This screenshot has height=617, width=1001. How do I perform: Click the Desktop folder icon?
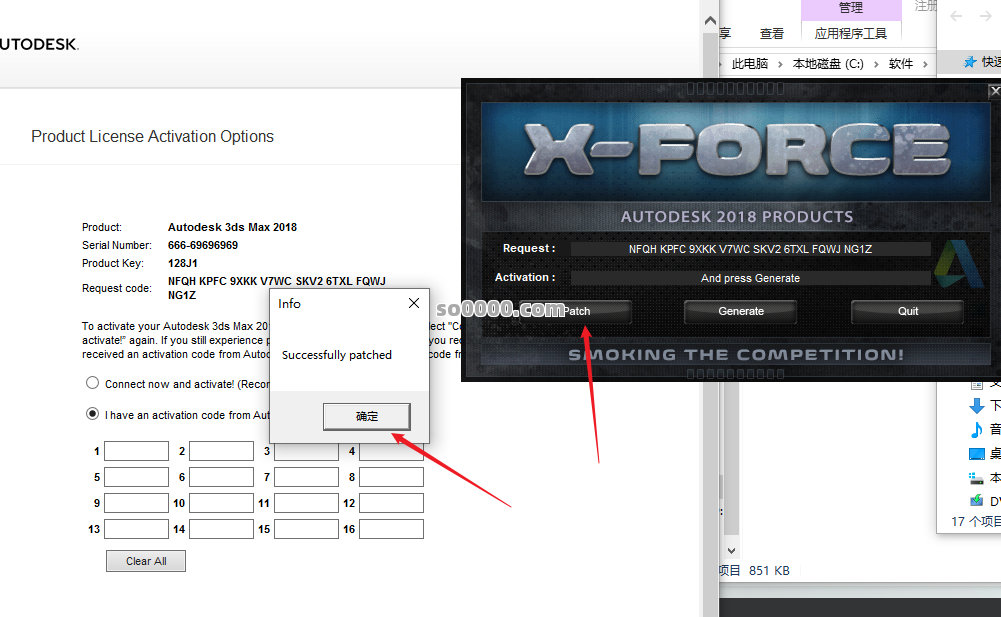coord(977,454)
